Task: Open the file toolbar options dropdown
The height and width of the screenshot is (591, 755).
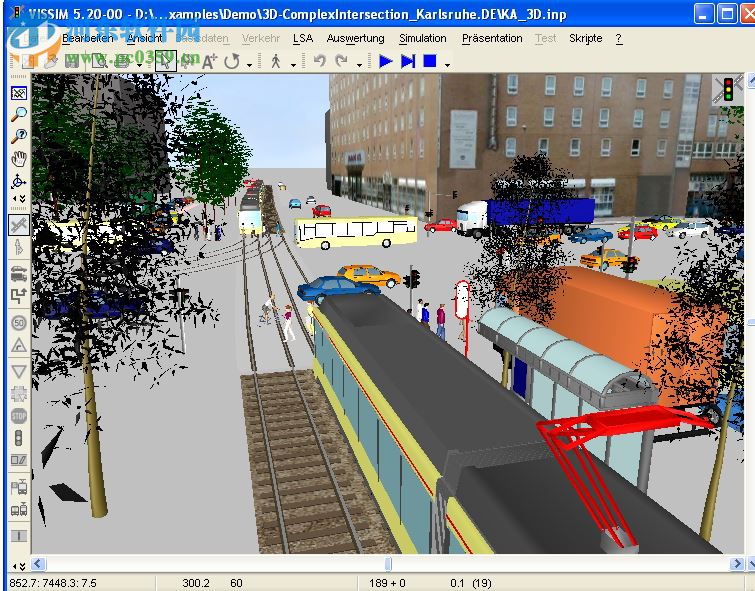Action: (140, 65)
